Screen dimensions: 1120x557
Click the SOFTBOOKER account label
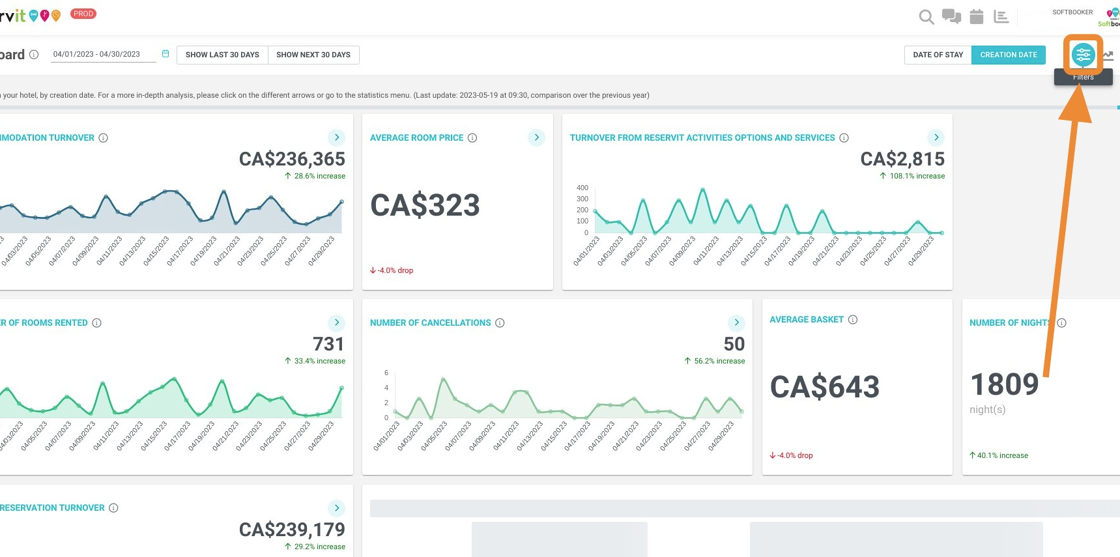click(x=1072, y=12)
